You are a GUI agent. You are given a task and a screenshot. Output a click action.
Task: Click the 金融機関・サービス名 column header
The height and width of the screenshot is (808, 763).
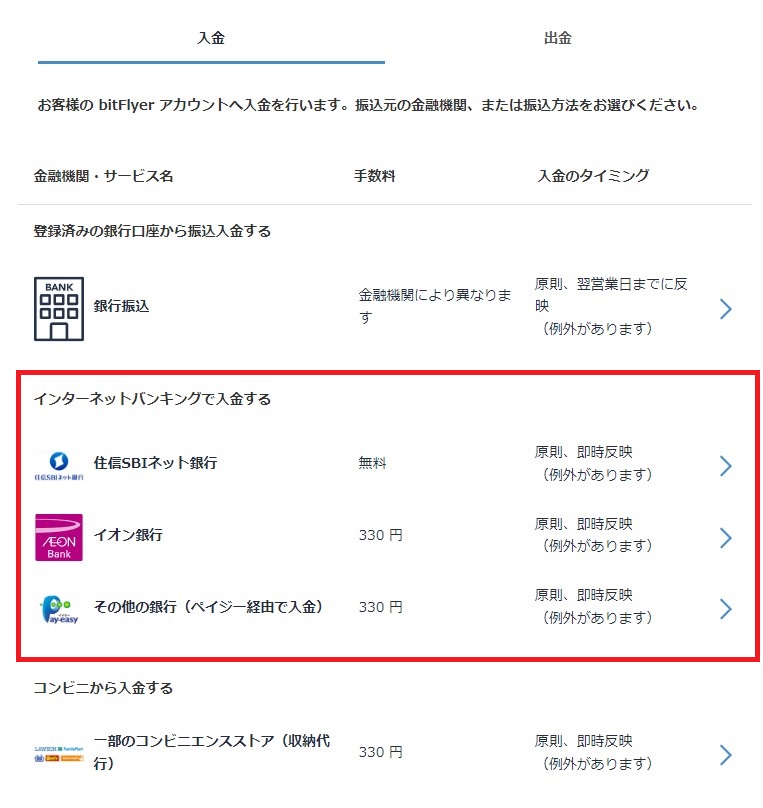103,176
